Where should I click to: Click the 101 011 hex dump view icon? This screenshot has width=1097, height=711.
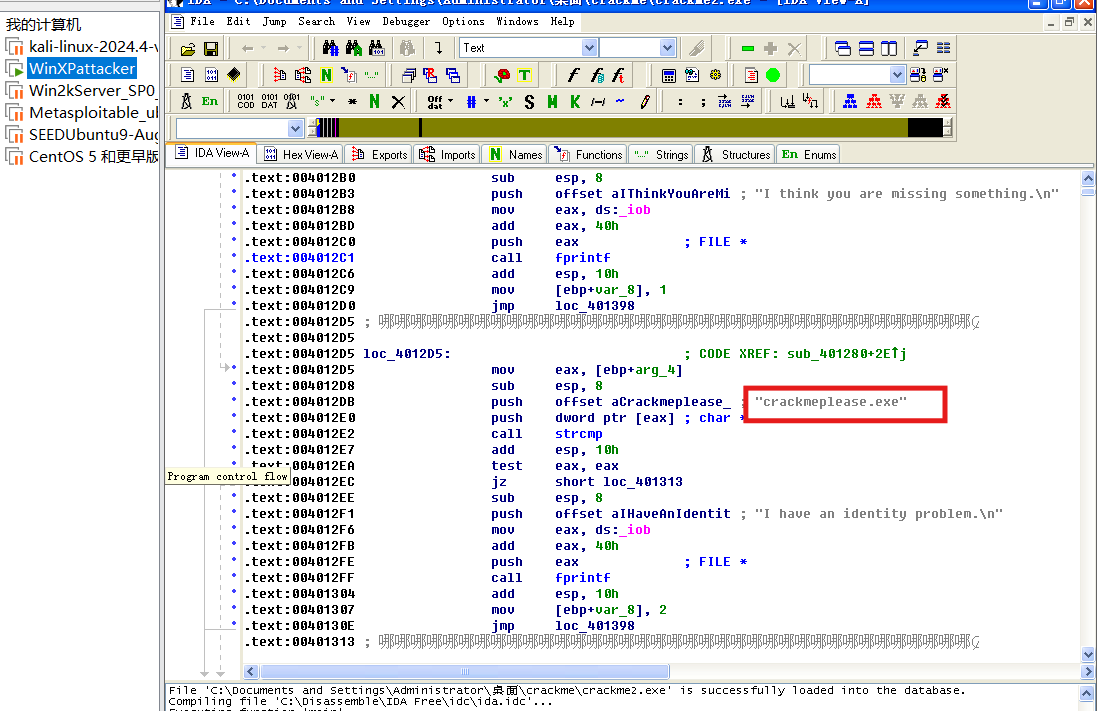point(211,75)
